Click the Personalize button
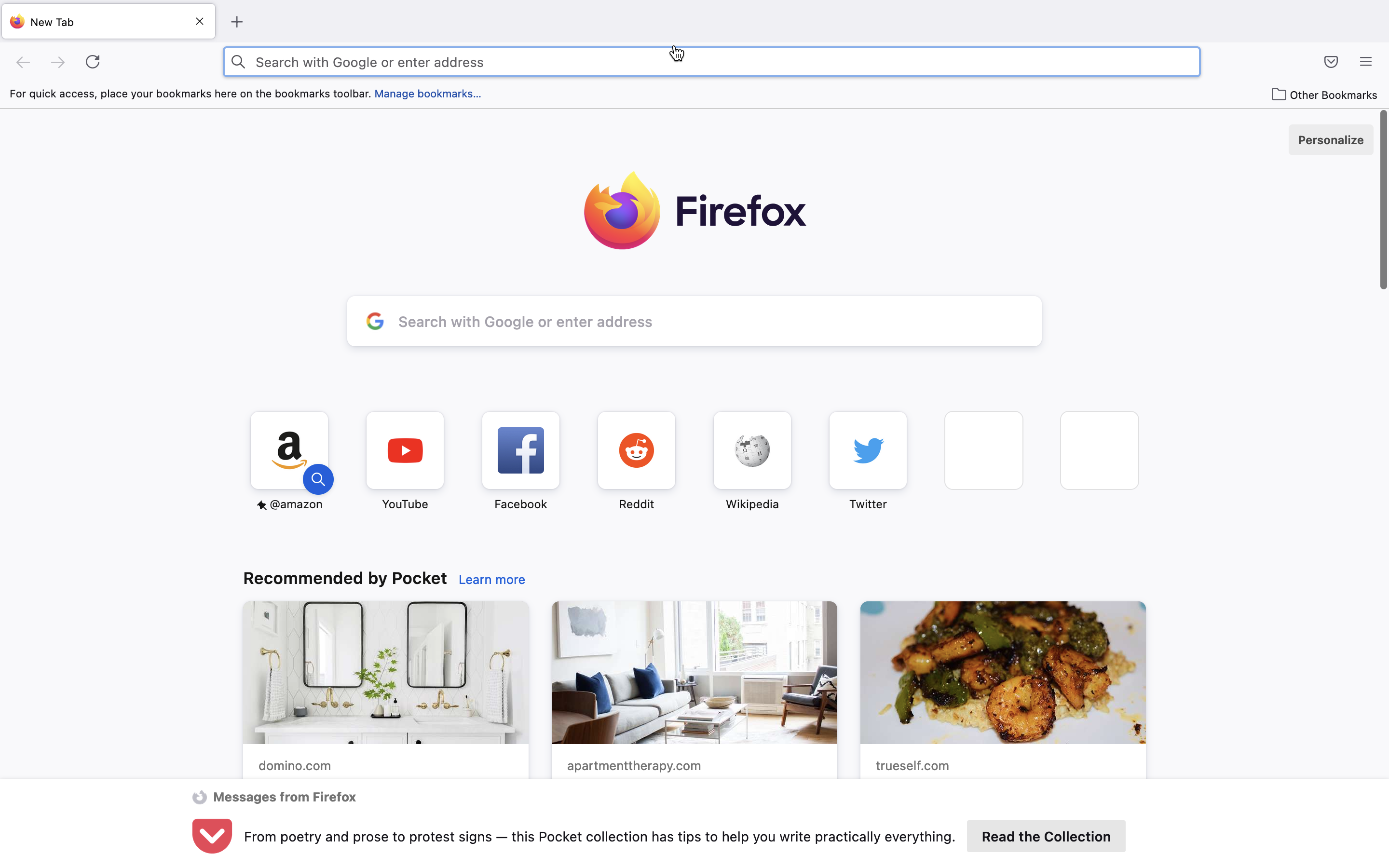Screen dimensions: 1389x868 (1330, 139)
